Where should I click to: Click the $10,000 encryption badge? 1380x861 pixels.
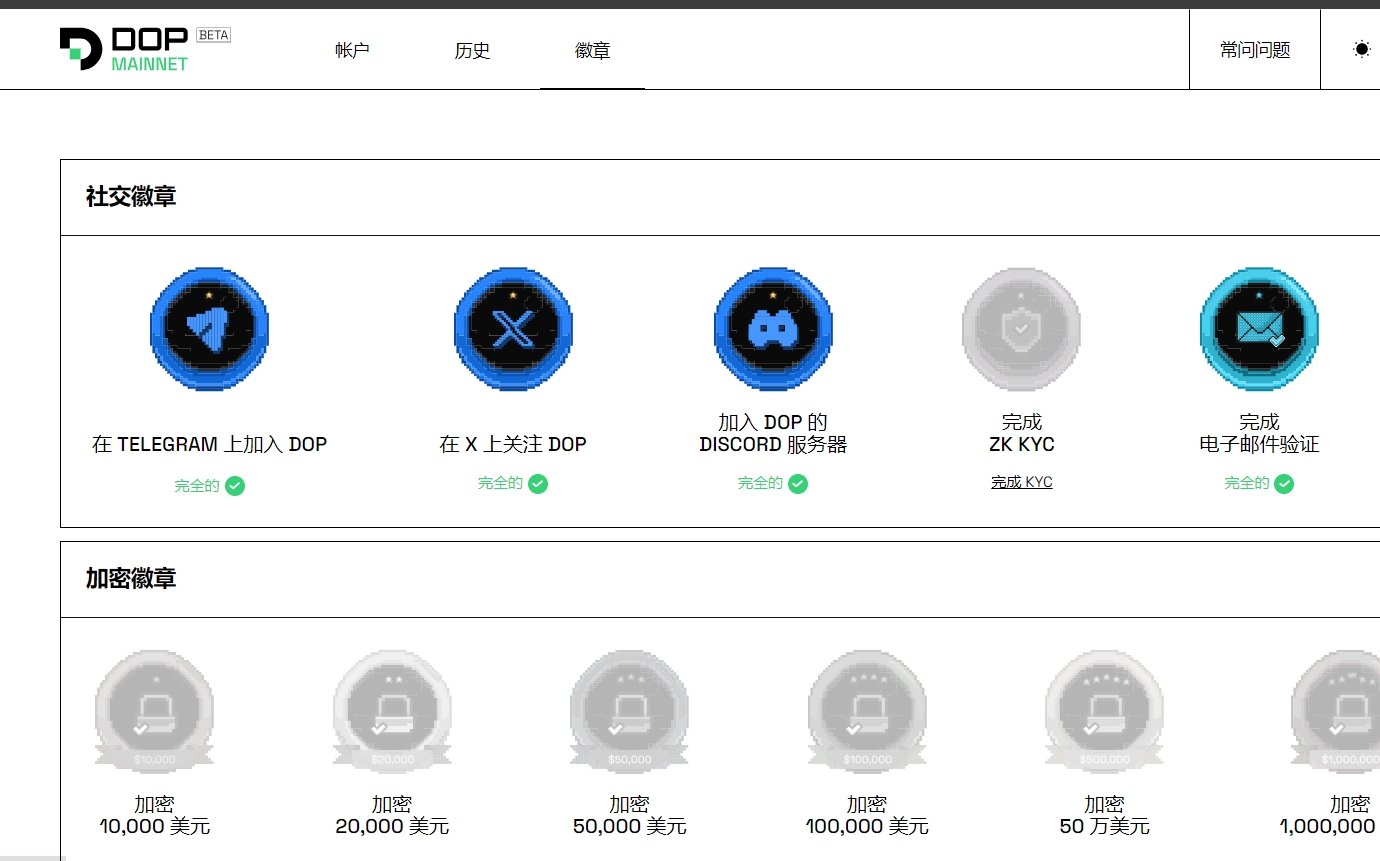[154, 713]
